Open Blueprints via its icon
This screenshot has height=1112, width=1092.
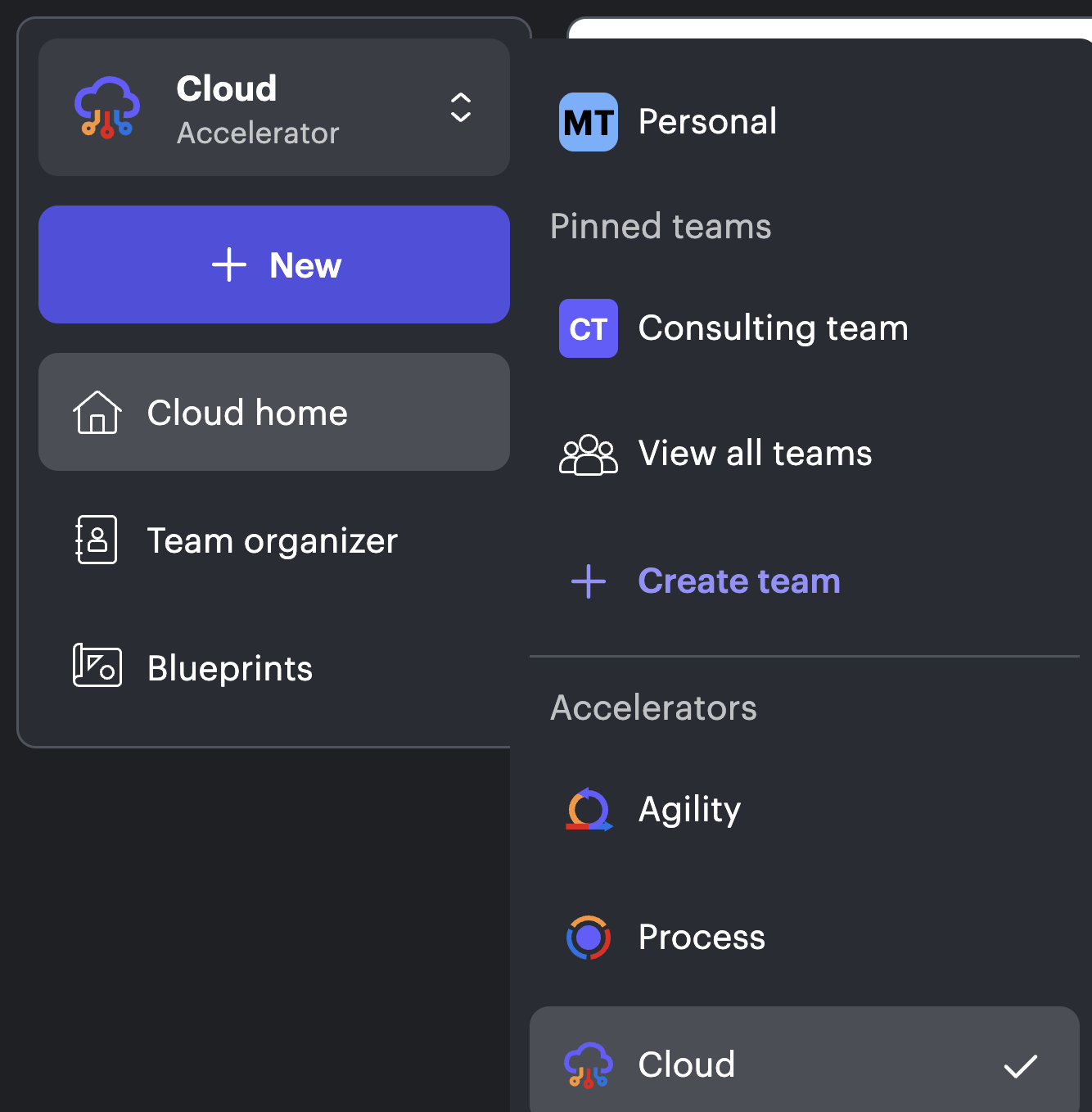pyautogui.click(x=96, y=667)
